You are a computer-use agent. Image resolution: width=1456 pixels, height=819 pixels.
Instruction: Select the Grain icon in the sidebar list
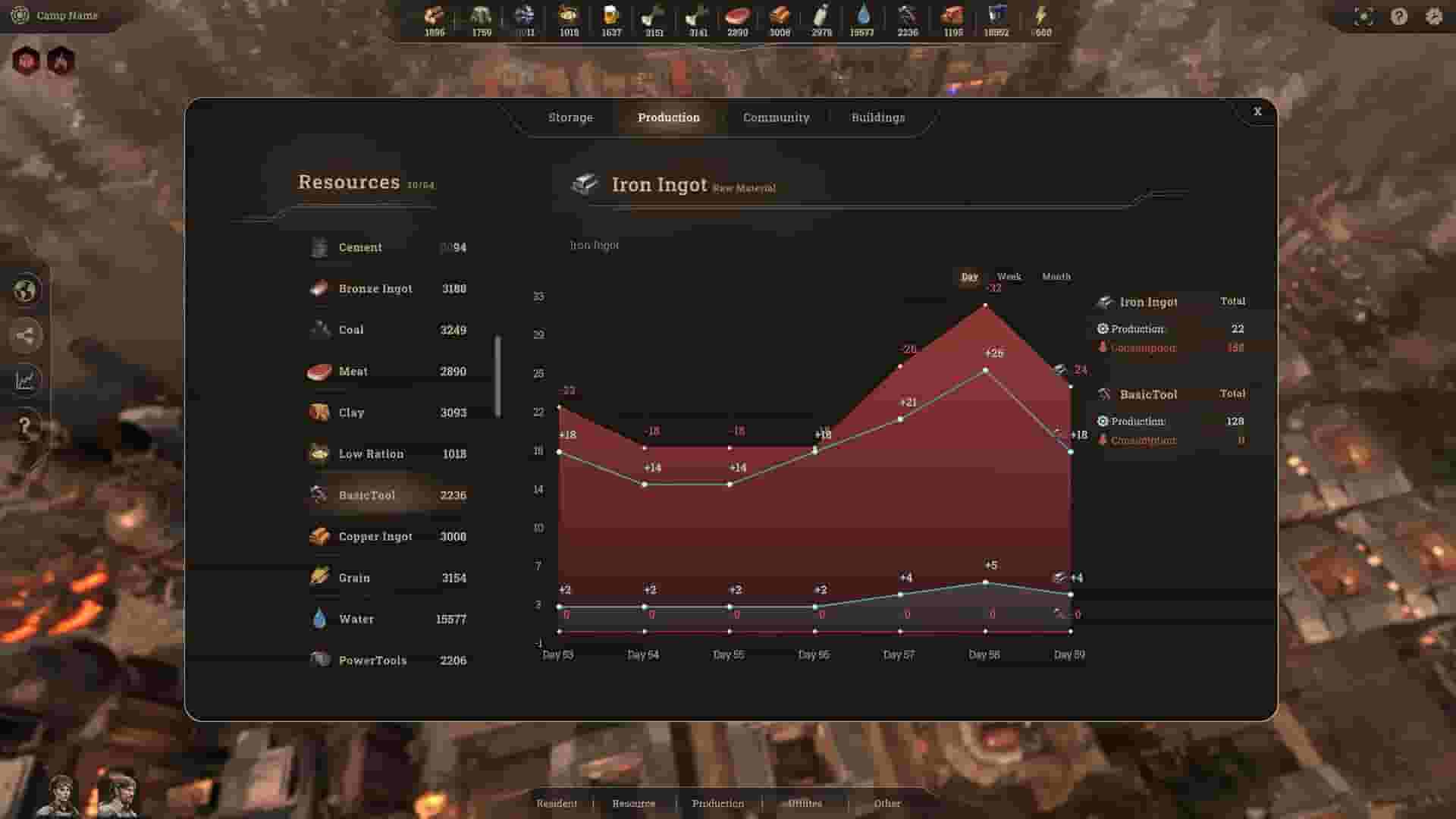click(x=319, y=577)
